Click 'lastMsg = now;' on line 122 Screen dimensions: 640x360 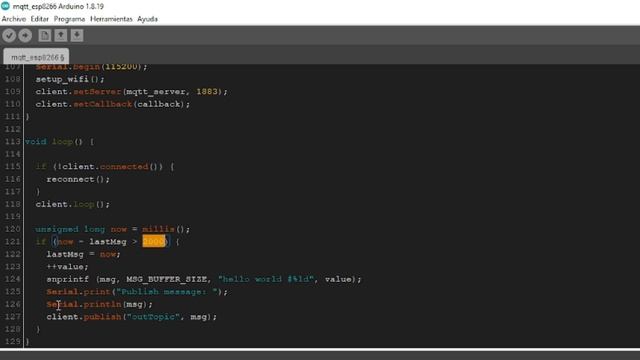point(83,254)
